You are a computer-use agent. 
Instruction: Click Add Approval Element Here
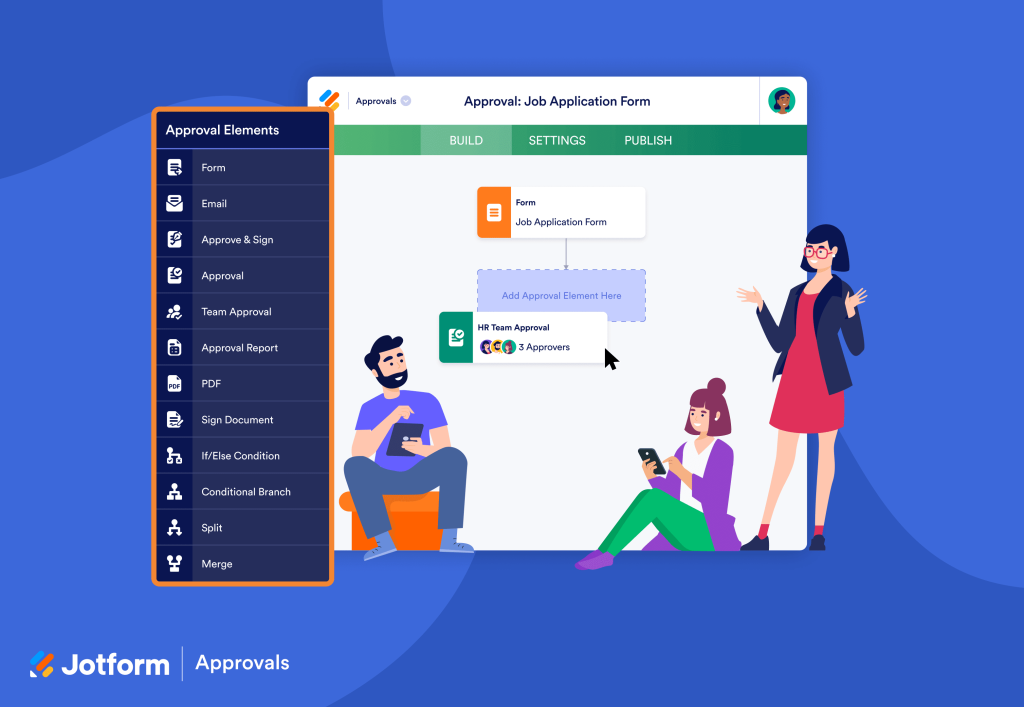coord(561,295)
